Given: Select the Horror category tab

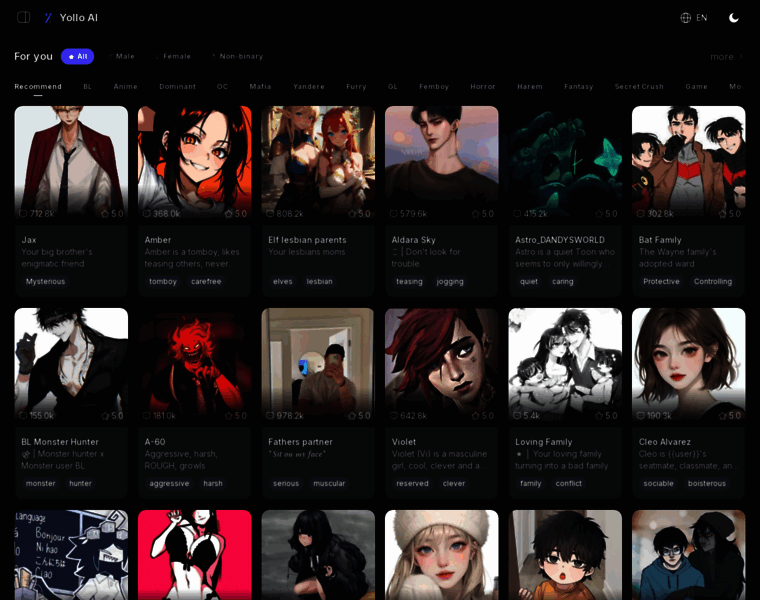Looking at the screenshot, I should (483, 87).
